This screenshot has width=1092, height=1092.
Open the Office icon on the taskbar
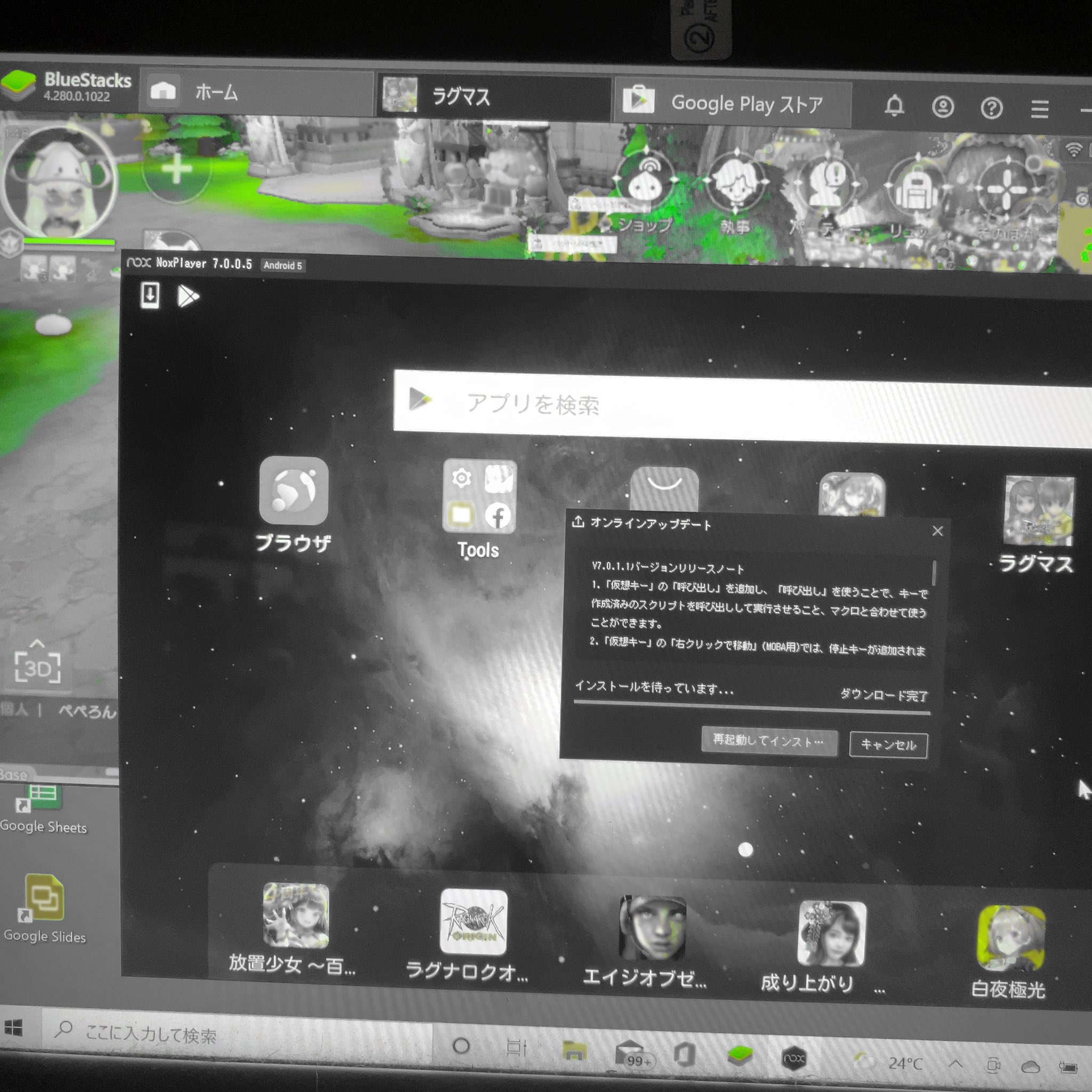click(x=685, y=1055)
